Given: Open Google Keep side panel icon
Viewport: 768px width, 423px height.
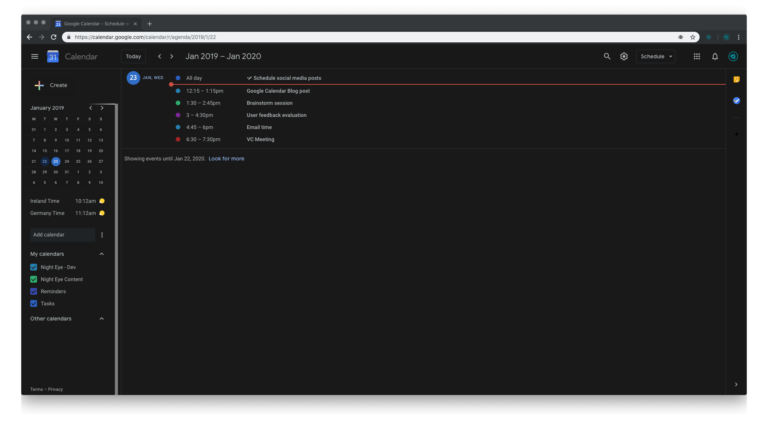Looking at the screenshot, I should pyautogui.click(x=737, y=79).
